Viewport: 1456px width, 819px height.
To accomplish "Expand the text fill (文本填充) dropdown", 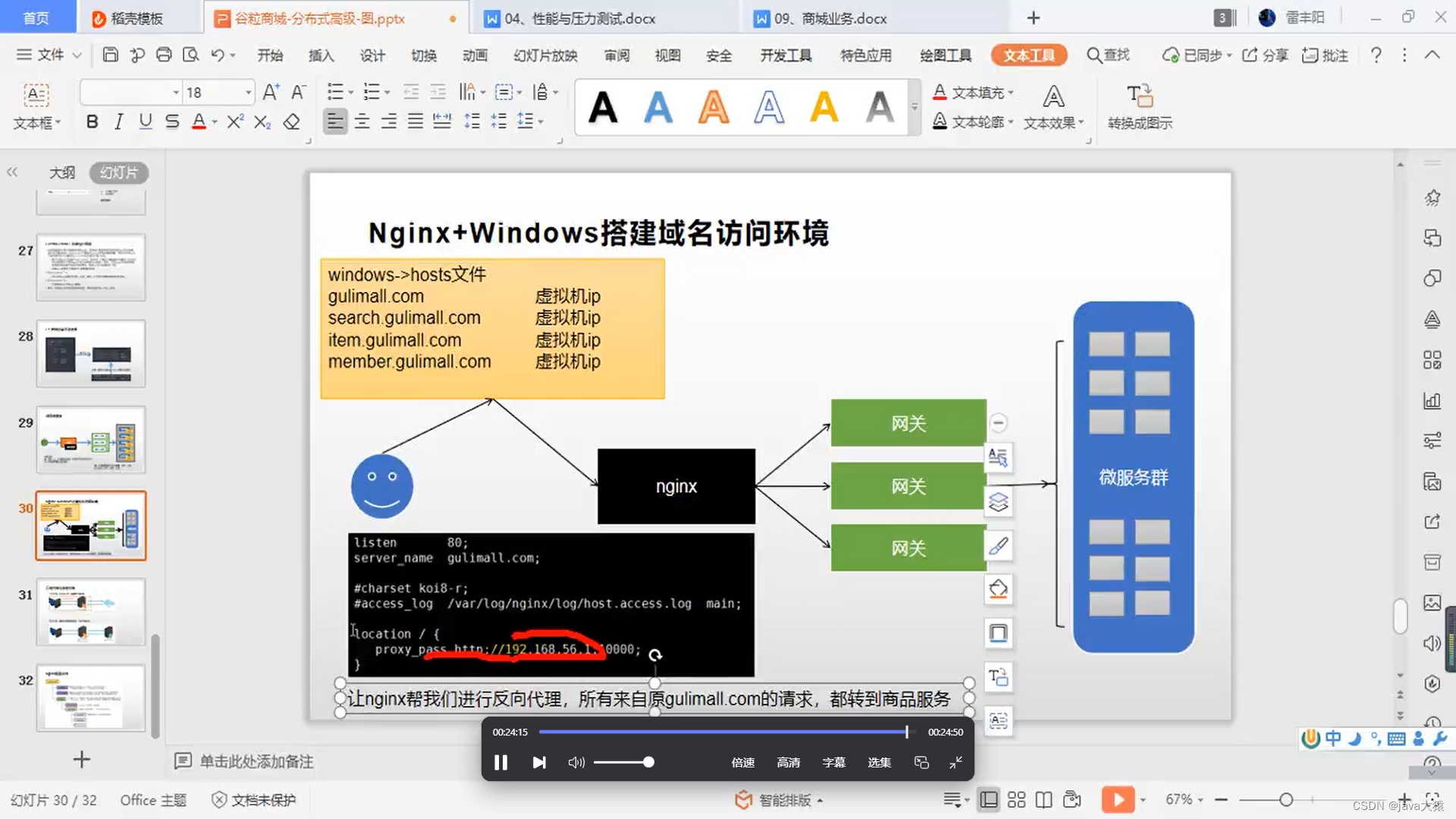I will coord(1011,93).
